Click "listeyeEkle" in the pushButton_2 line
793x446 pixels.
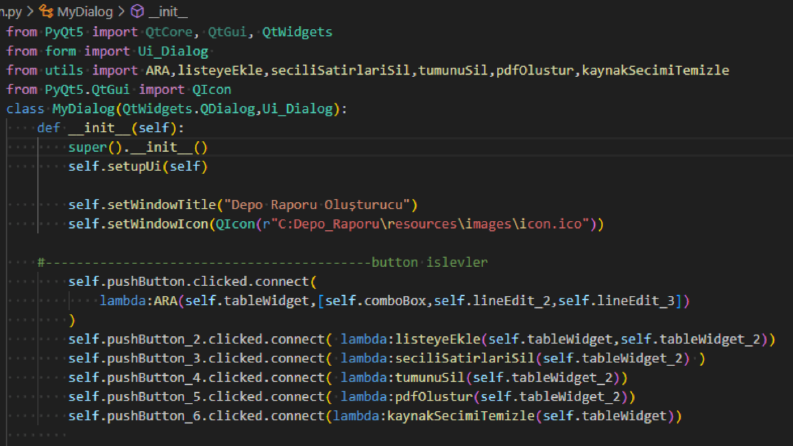(x=437, y=339)
